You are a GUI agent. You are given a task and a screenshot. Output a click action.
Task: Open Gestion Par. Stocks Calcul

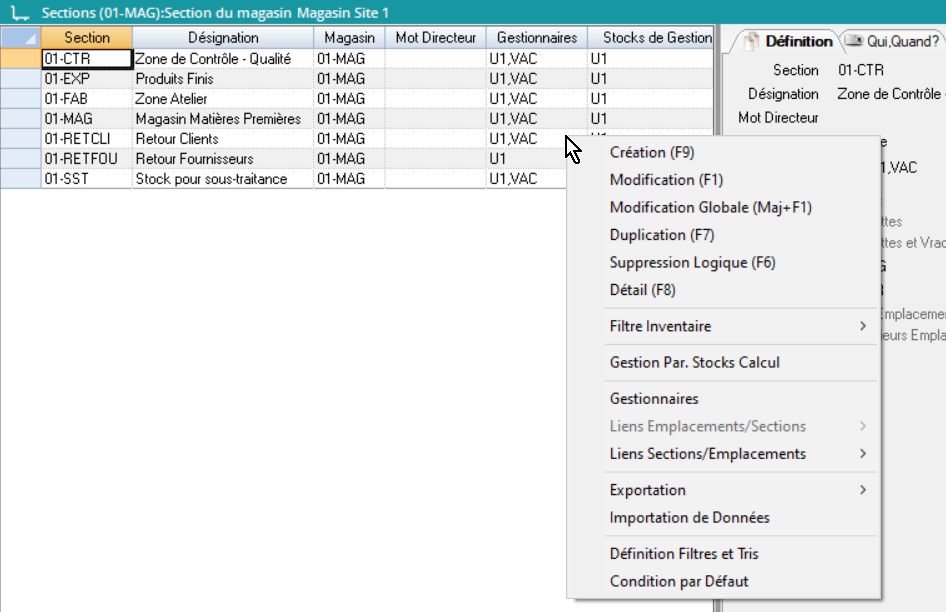(x=694, y=362)
